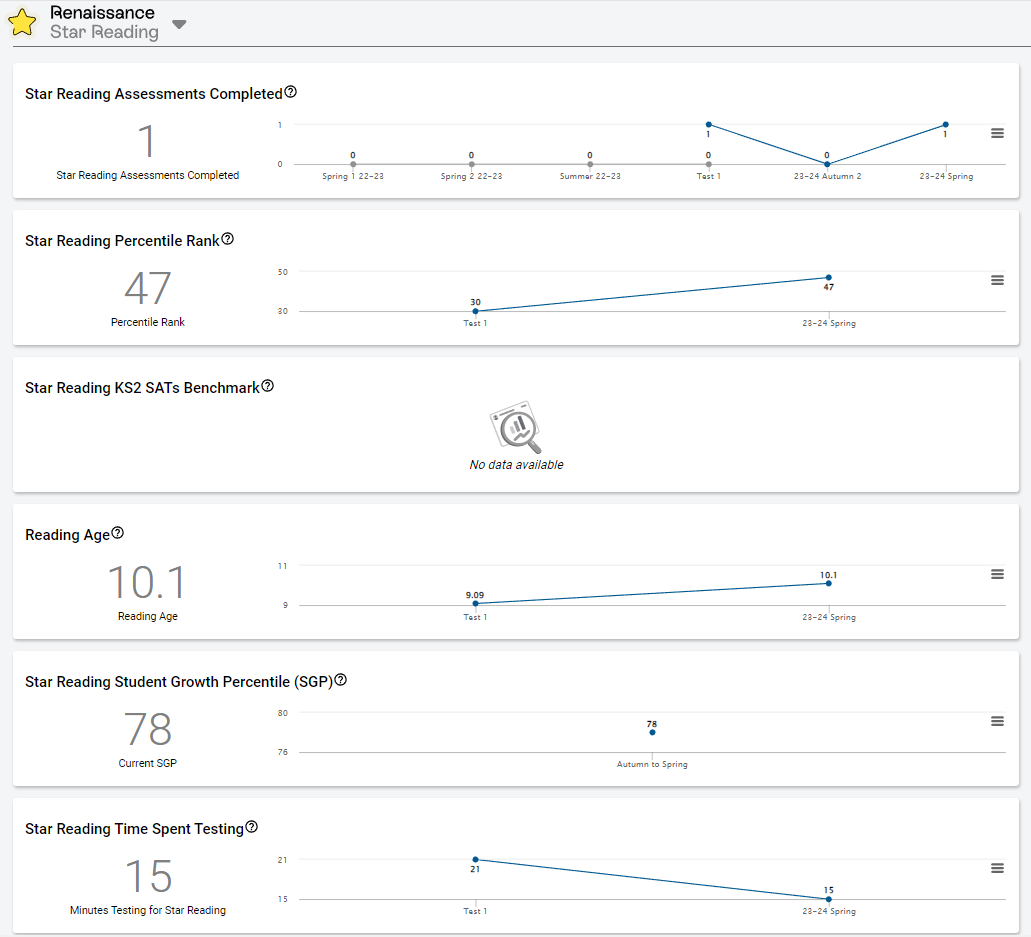The image size is (1031, 937).
Task: Select the Percentile Rank point valued 47
Action: coord(828,277)
